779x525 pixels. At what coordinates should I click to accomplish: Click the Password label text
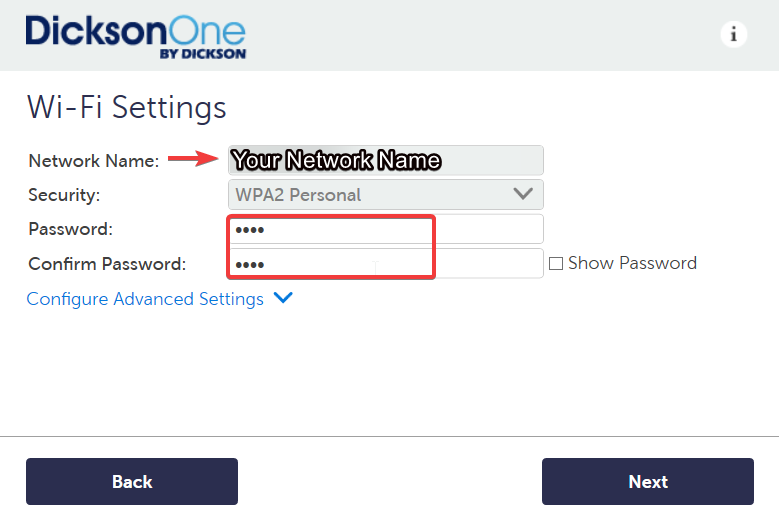coord(70,229)
